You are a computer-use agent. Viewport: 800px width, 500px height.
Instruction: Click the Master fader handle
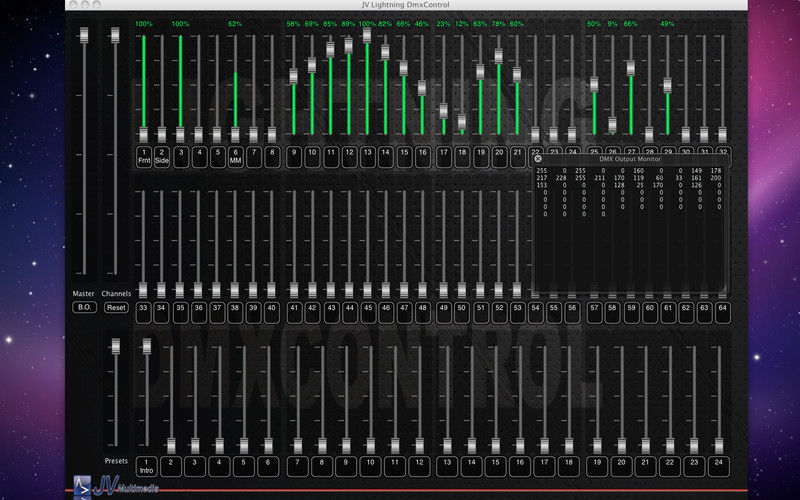(84, 35)
